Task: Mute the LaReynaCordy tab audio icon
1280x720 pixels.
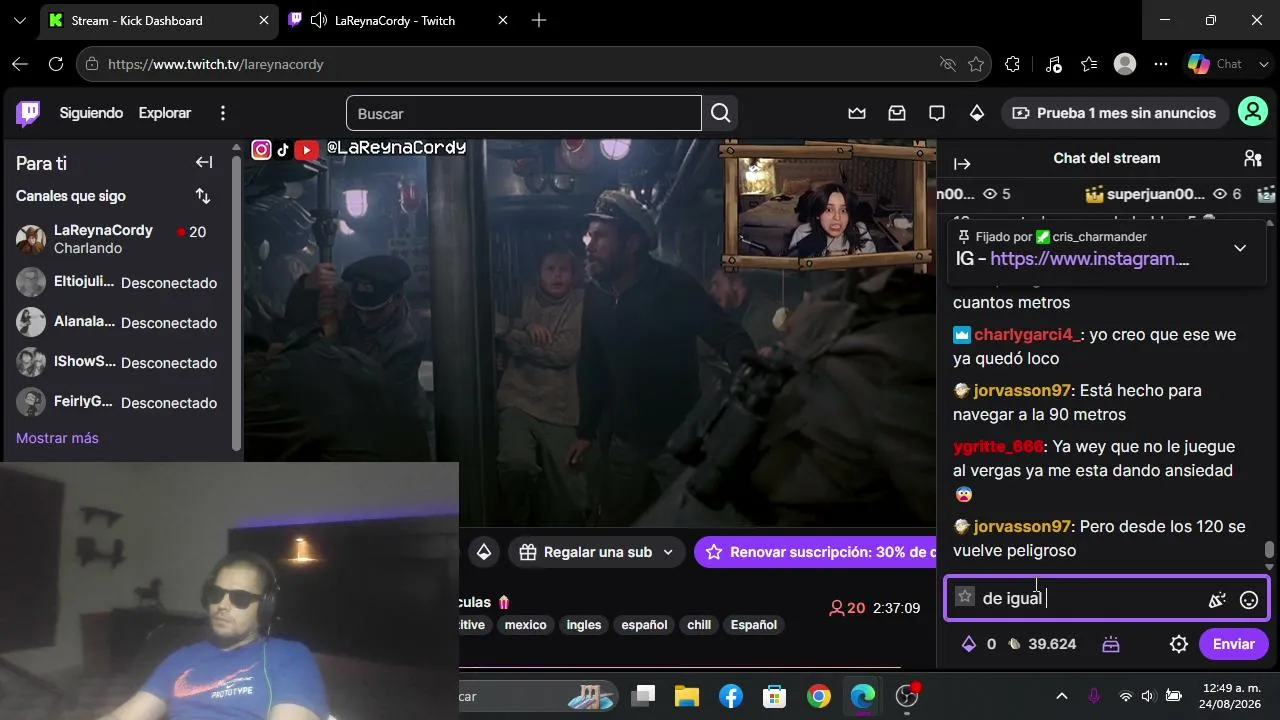Action: 319,20
